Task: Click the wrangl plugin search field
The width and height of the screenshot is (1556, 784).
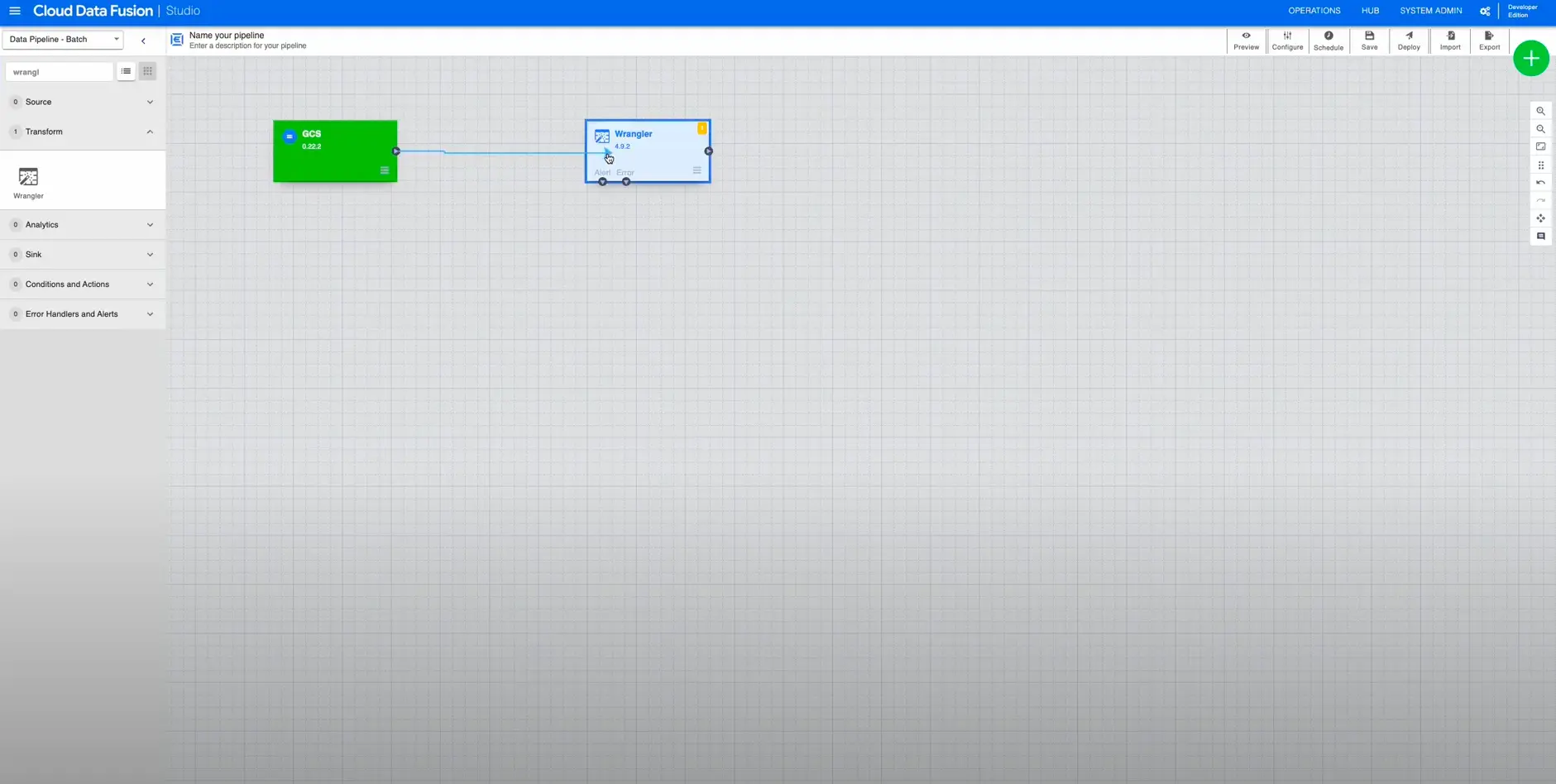Action: (59, 72)
